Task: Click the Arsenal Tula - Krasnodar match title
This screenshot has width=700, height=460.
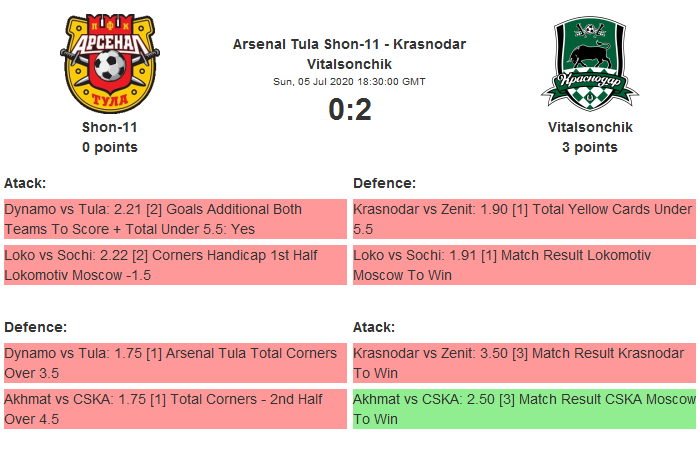Action: pos(349,44)
